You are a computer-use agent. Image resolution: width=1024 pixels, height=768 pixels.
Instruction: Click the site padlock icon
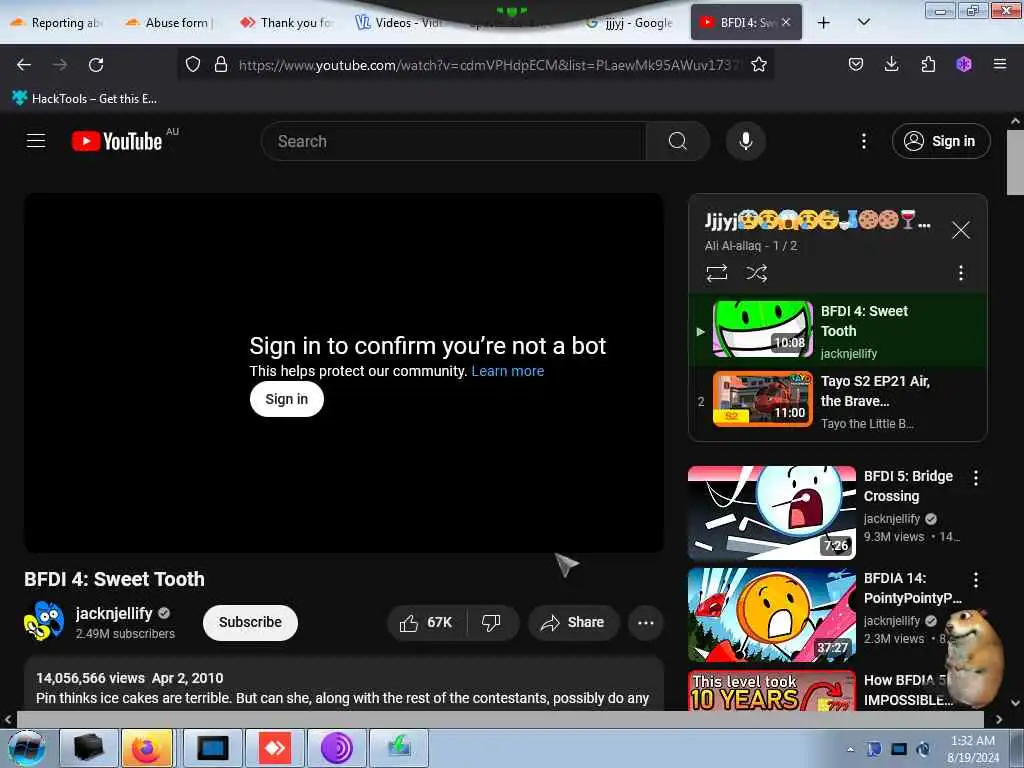coord(221,64)
